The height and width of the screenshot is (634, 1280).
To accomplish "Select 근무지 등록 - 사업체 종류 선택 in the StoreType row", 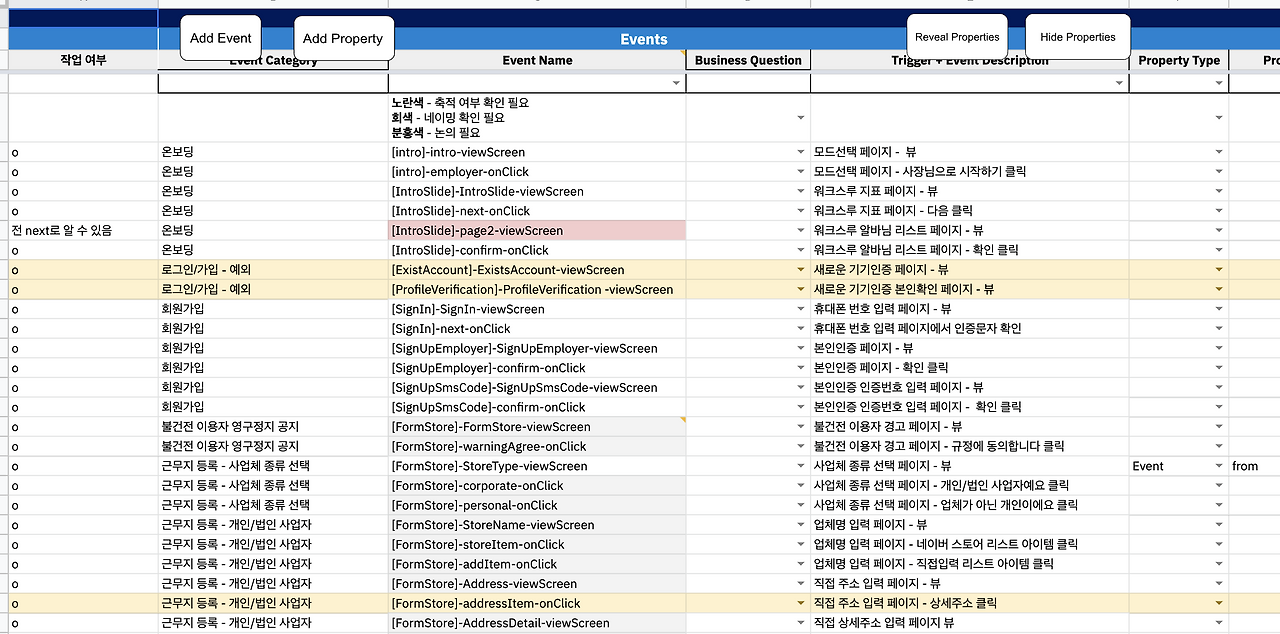I will (273, 466).
